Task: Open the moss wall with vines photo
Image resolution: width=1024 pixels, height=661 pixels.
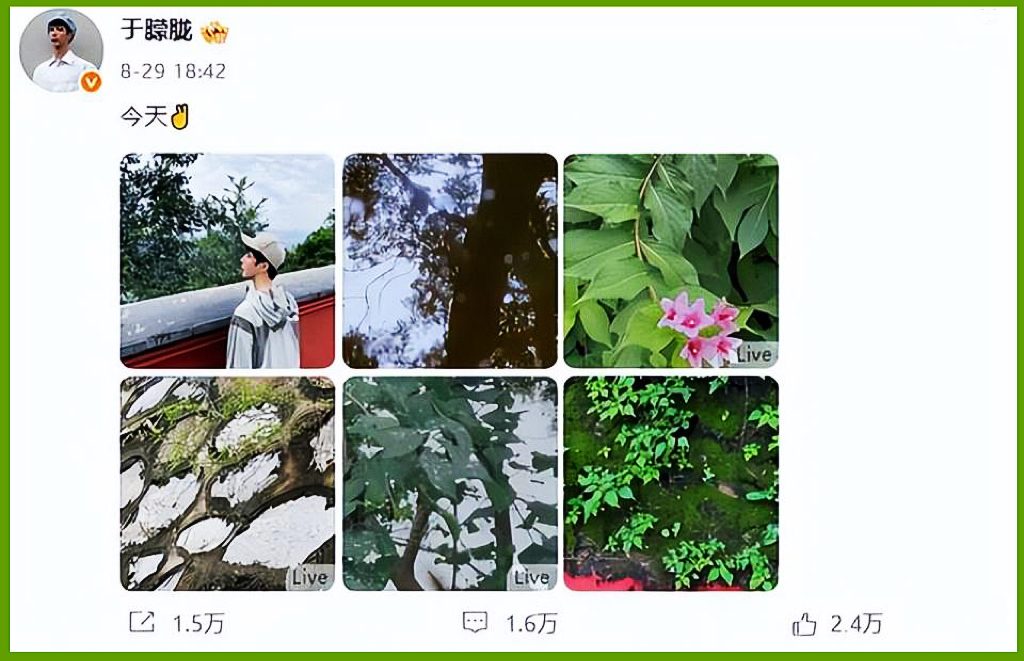Action: 671,483
